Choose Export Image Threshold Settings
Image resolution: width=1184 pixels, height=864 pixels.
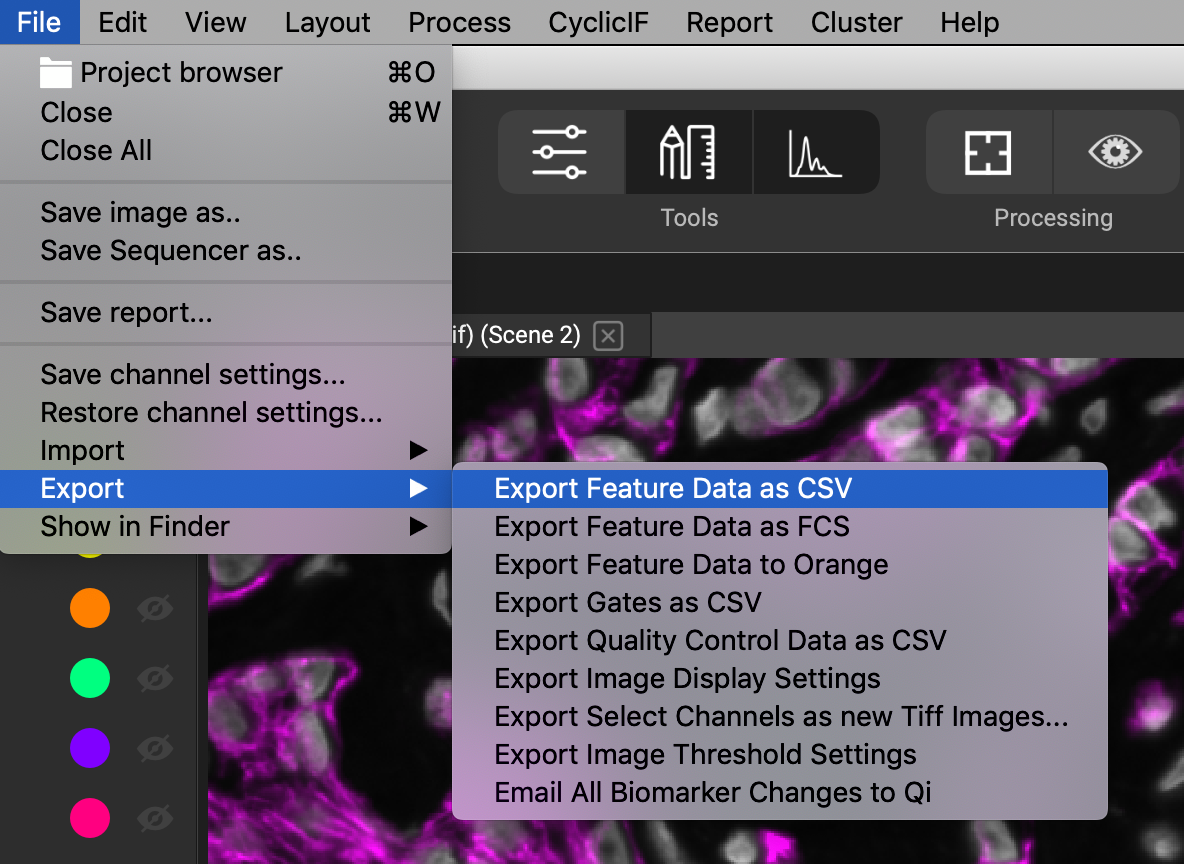[x=780, y=754]
